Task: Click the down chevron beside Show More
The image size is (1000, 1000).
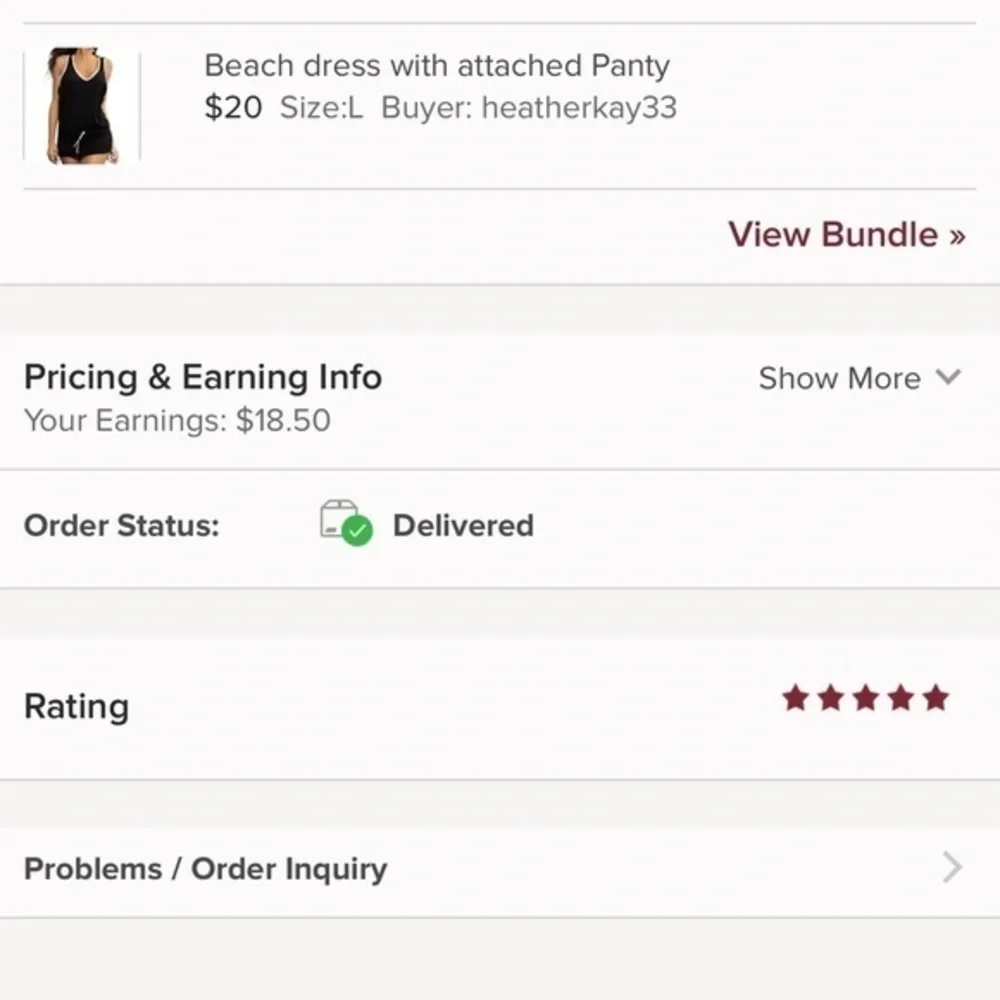Action: coord(948,377)
